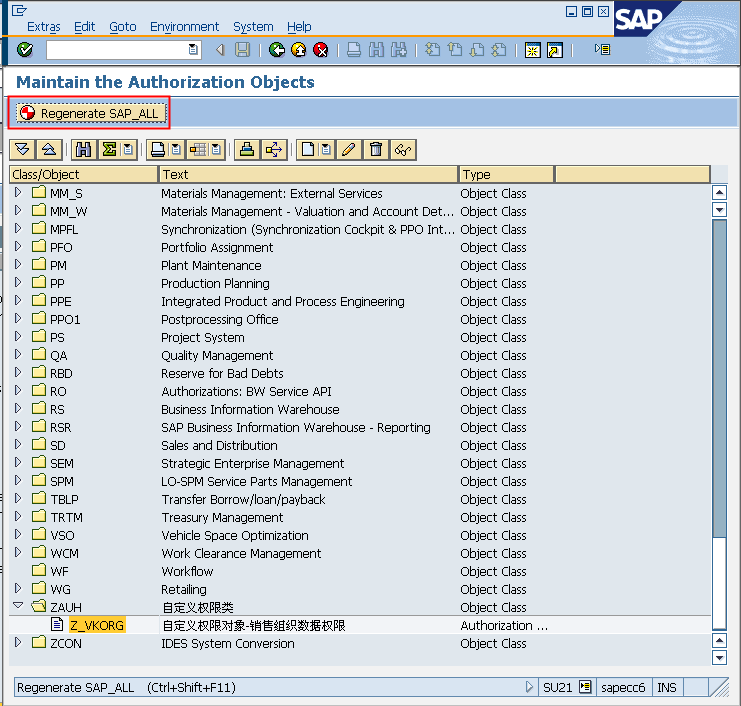The height and width of the screenshot is (706, 741).
Task: Click the Find Next binoculars icon
Action: (399, 50)
